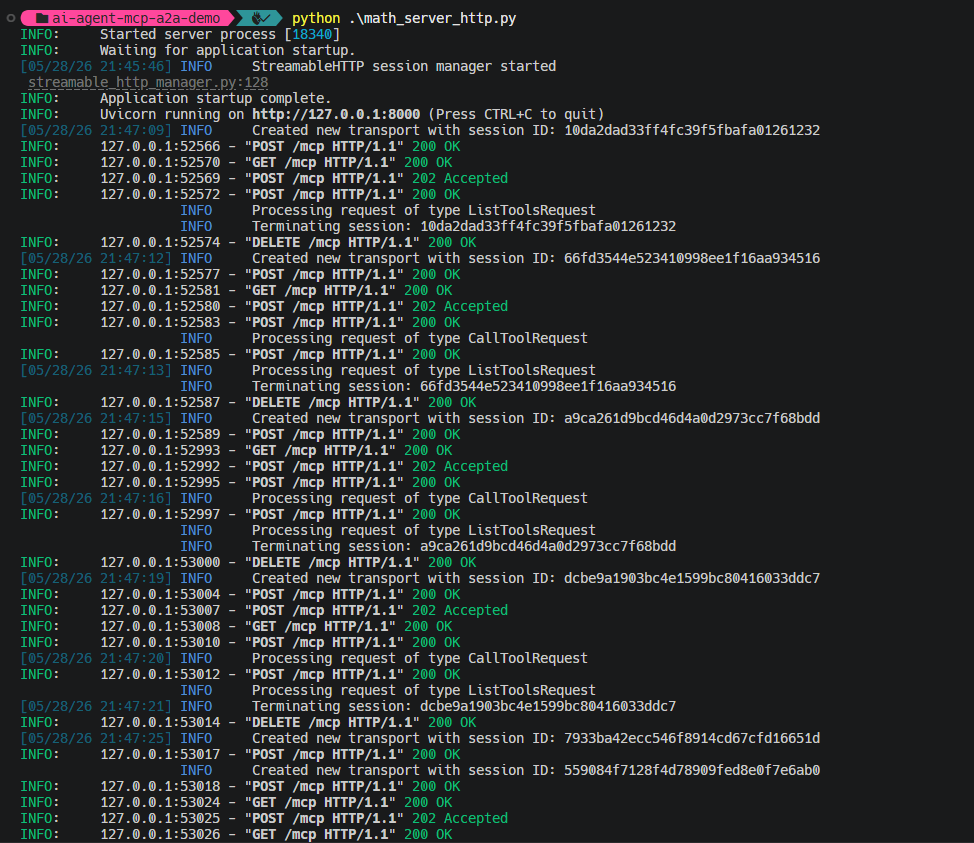The width and height of the screenshot is (974, 843).
Task: Click '202 Accepted' on the 53025 row
Action: (x=460, y=818)
